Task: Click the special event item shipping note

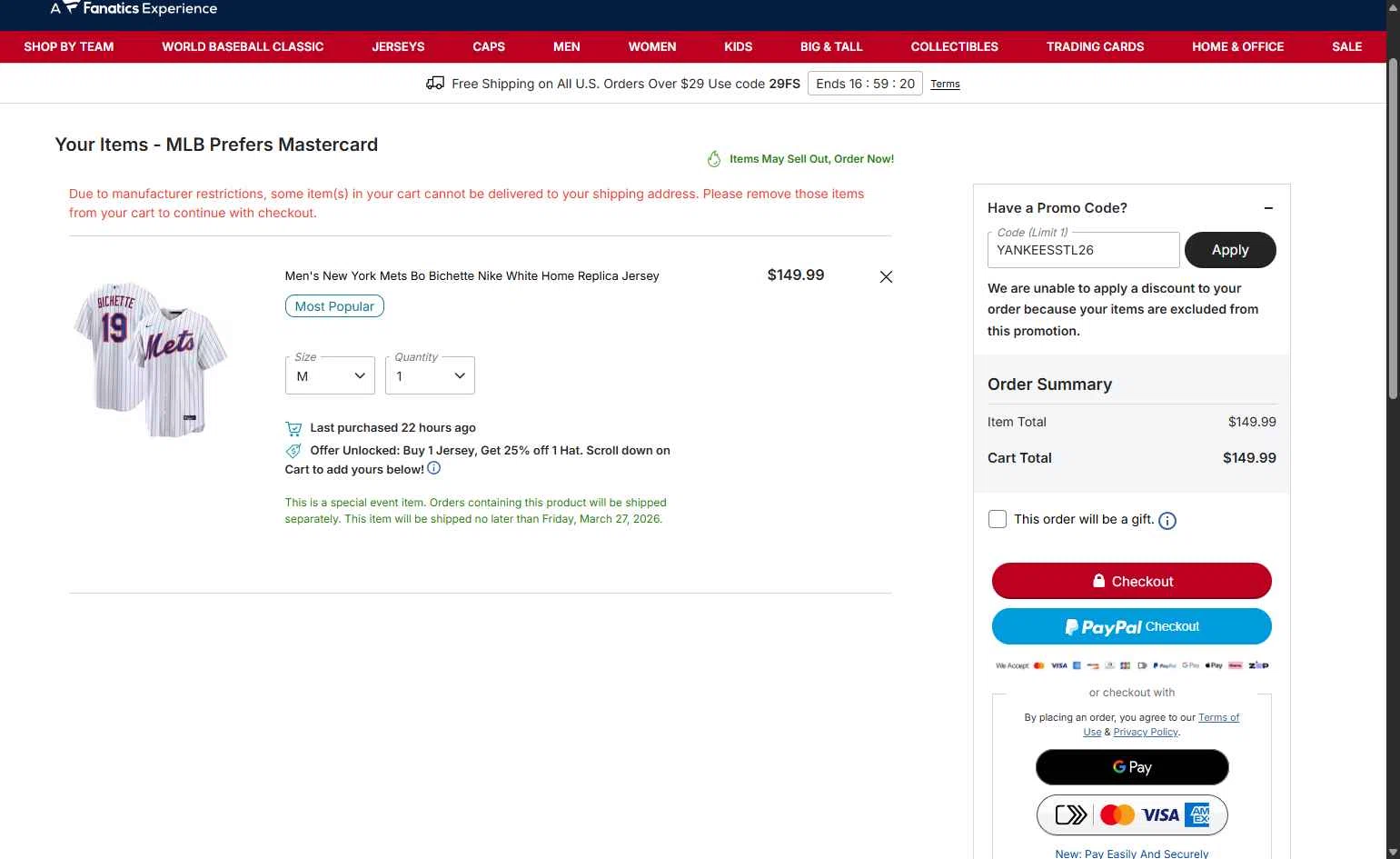Action: [475, 511]
